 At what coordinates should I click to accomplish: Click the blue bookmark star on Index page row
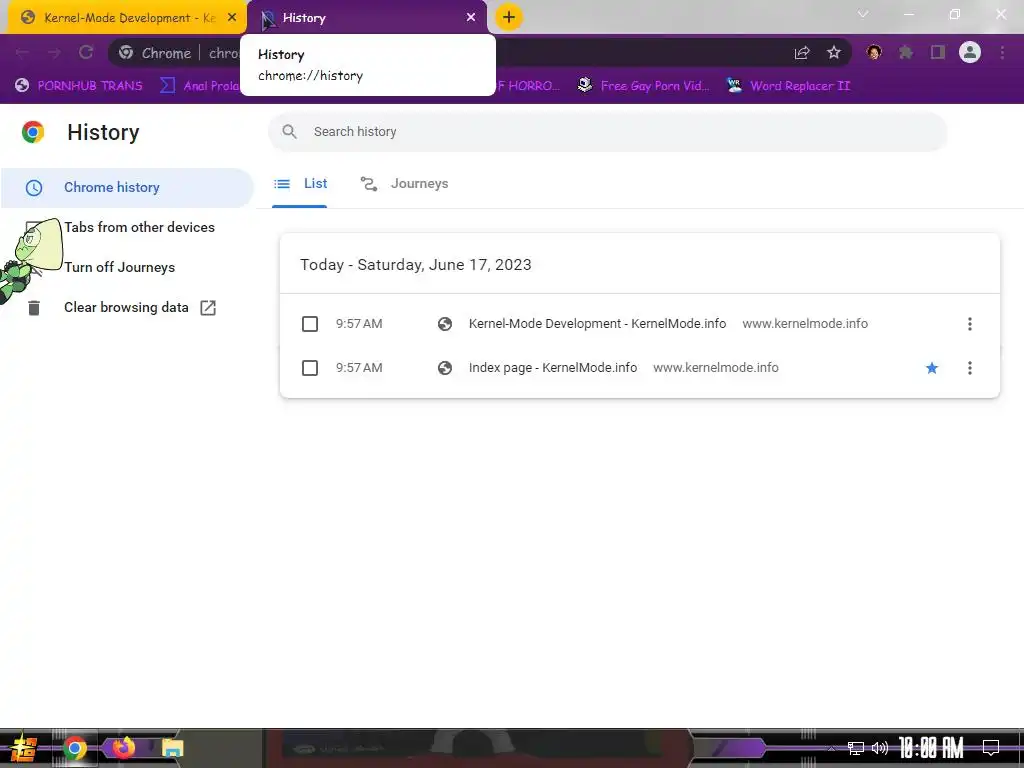tap(932, 368)
